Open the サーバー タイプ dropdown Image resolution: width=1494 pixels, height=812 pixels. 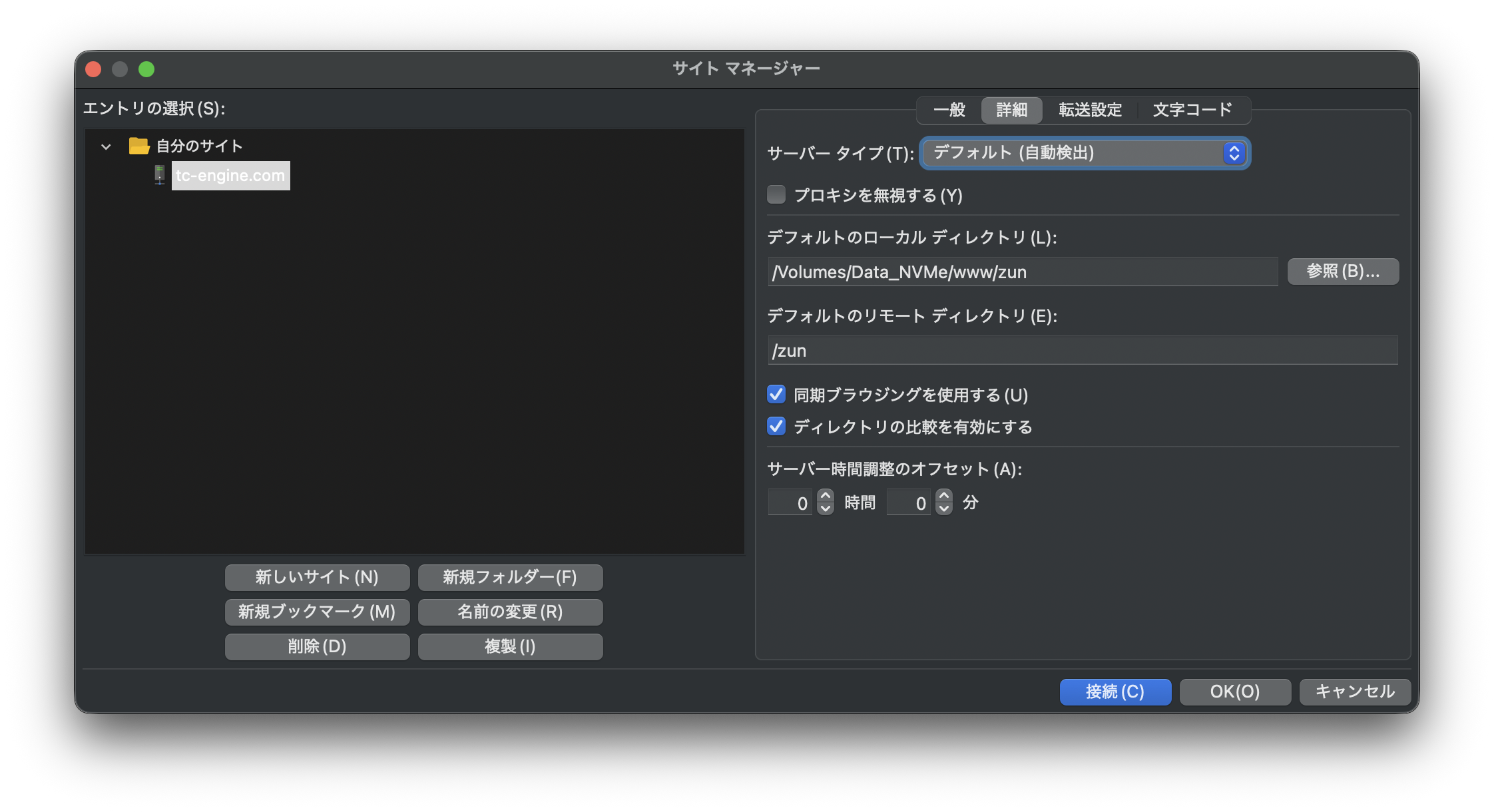(1084, 153)
